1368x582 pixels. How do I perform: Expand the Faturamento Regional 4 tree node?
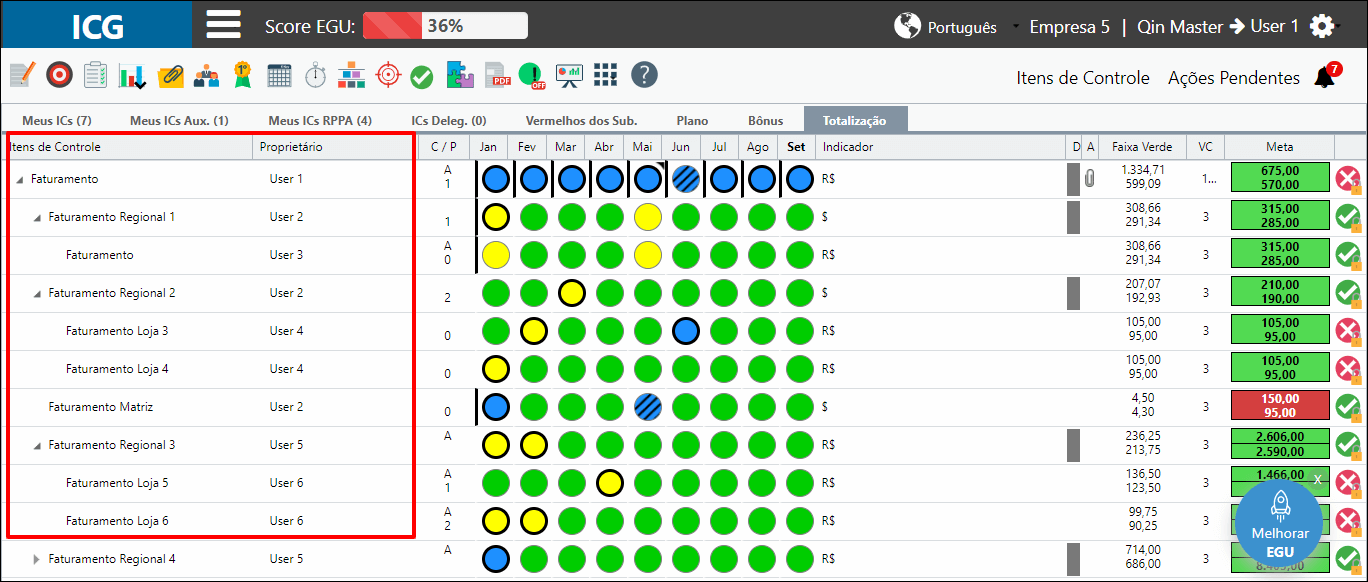tap(38, 559)
